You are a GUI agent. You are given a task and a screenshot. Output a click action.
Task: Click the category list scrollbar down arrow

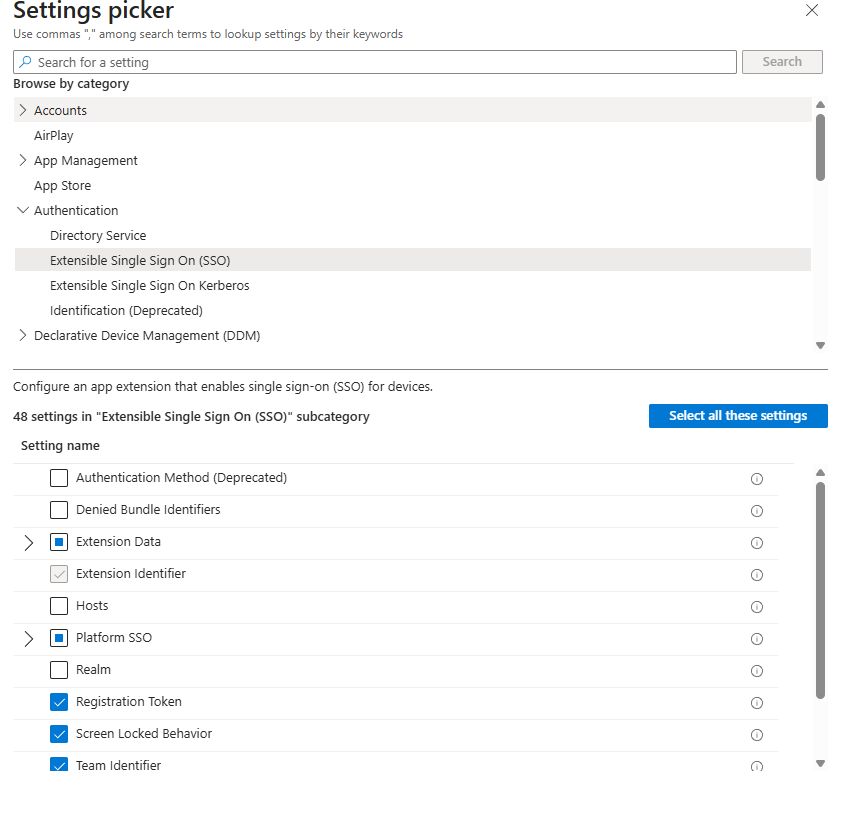(820, 345)
